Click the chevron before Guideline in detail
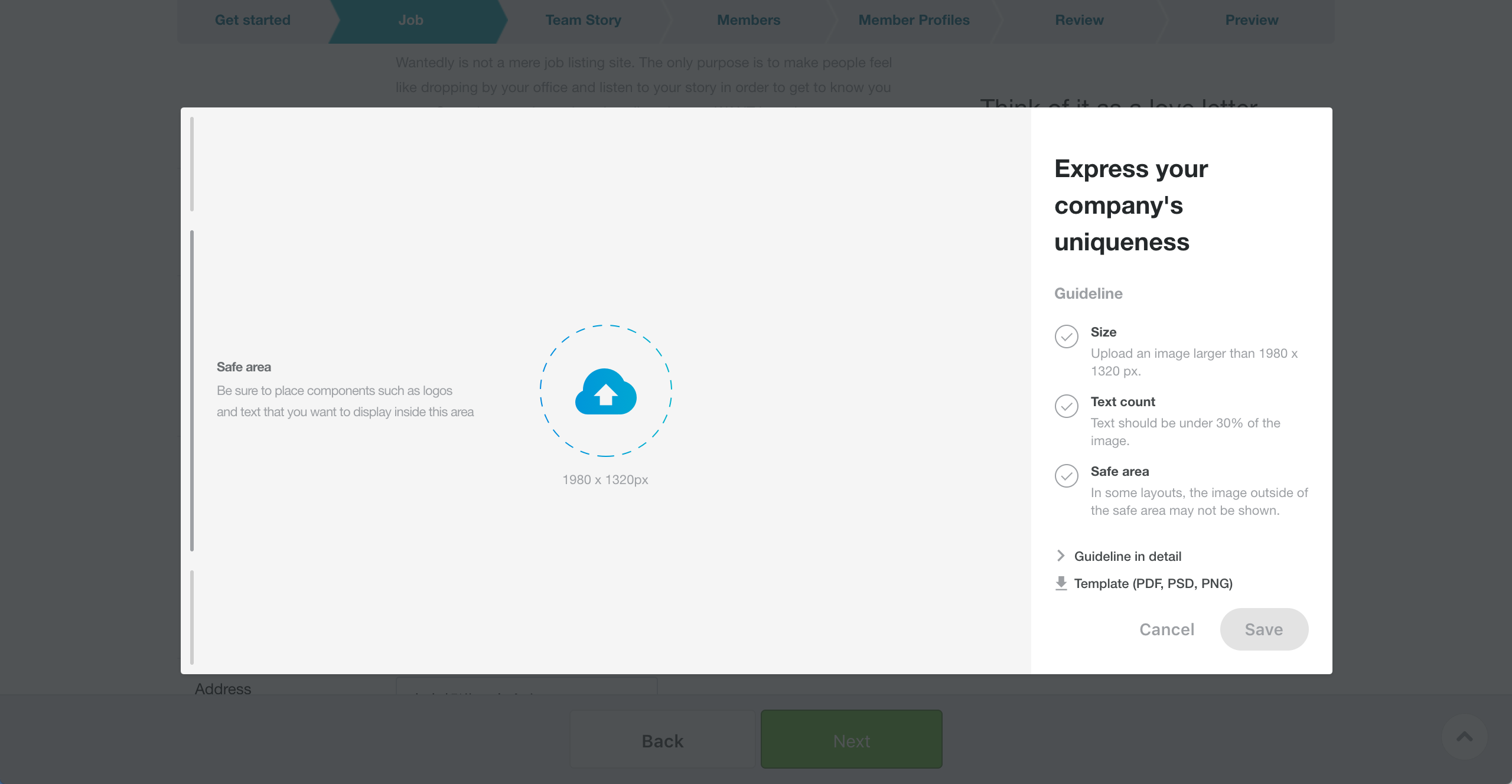 pyautogui.click(x=1060, y=556)
